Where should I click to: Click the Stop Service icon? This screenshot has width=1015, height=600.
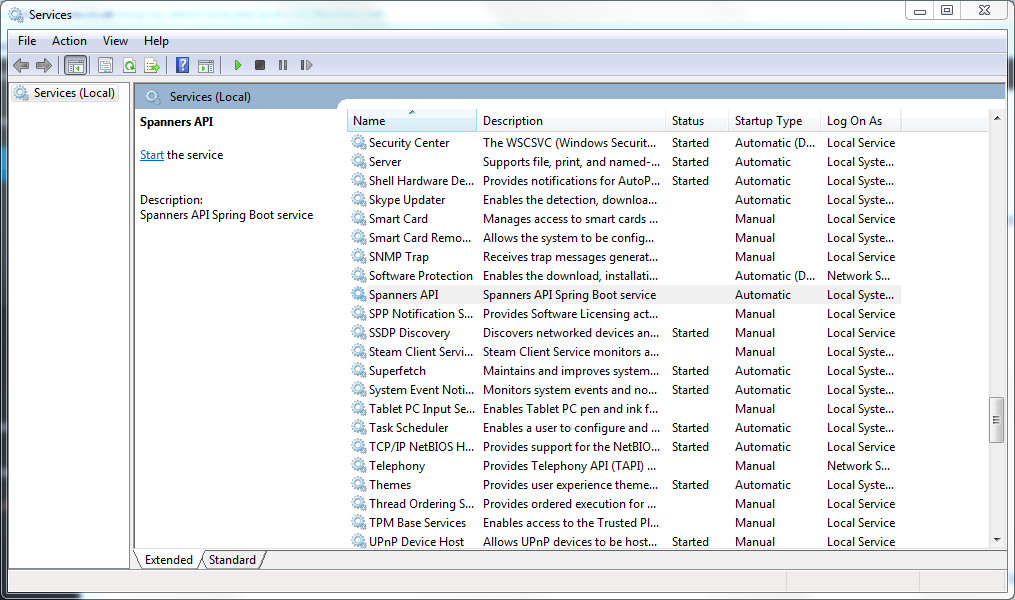coord(260,65)
